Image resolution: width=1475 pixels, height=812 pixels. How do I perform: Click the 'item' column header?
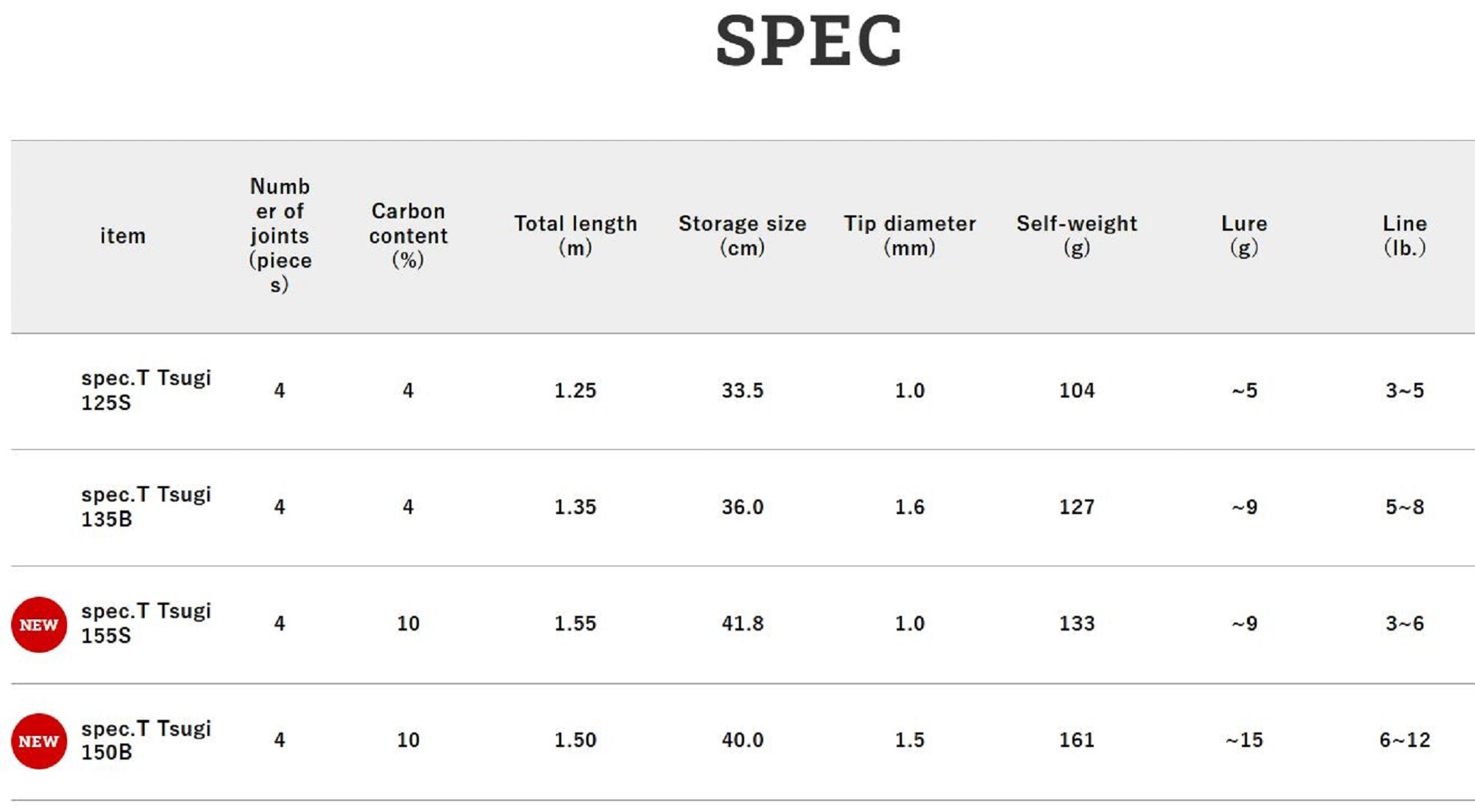pos(122,236)
